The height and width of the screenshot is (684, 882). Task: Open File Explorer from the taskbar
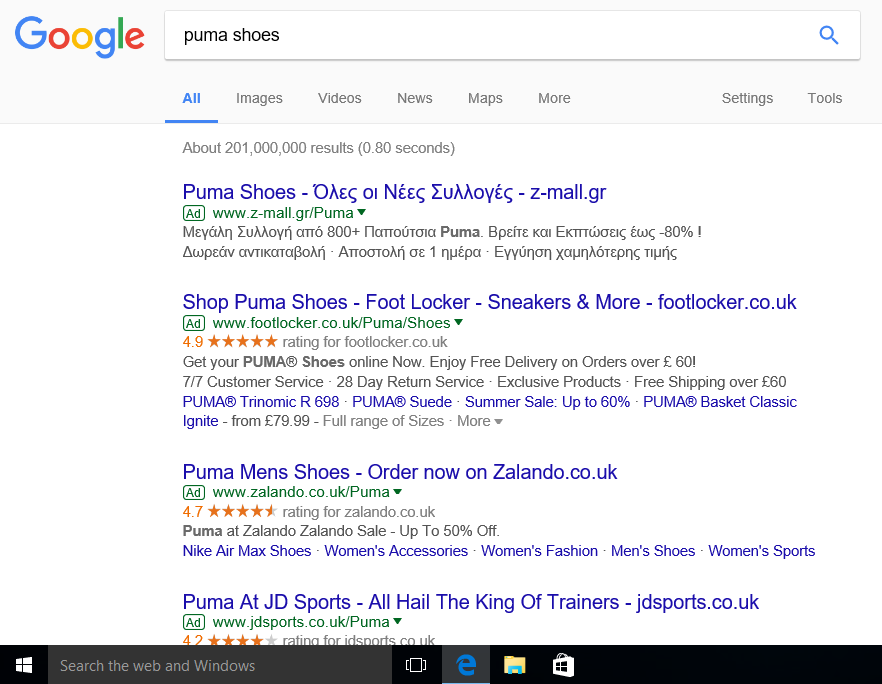pyautogui.click(x=514, y=665)
